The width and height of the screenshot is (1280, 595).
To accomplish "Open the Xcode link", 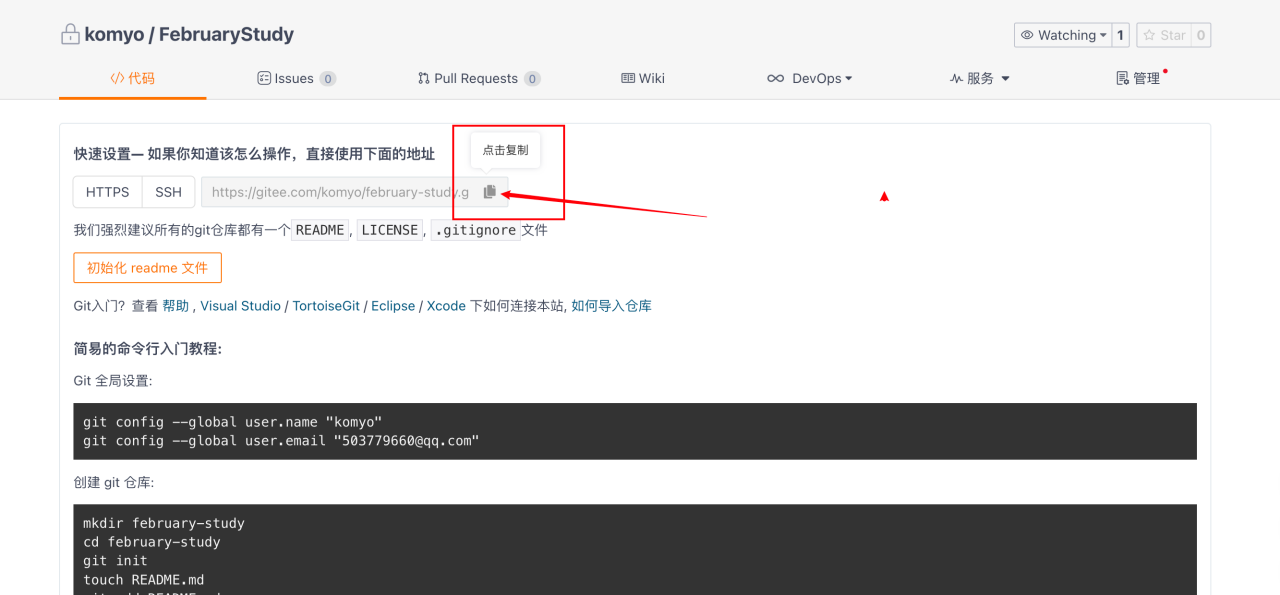I will tap(446, 306).
